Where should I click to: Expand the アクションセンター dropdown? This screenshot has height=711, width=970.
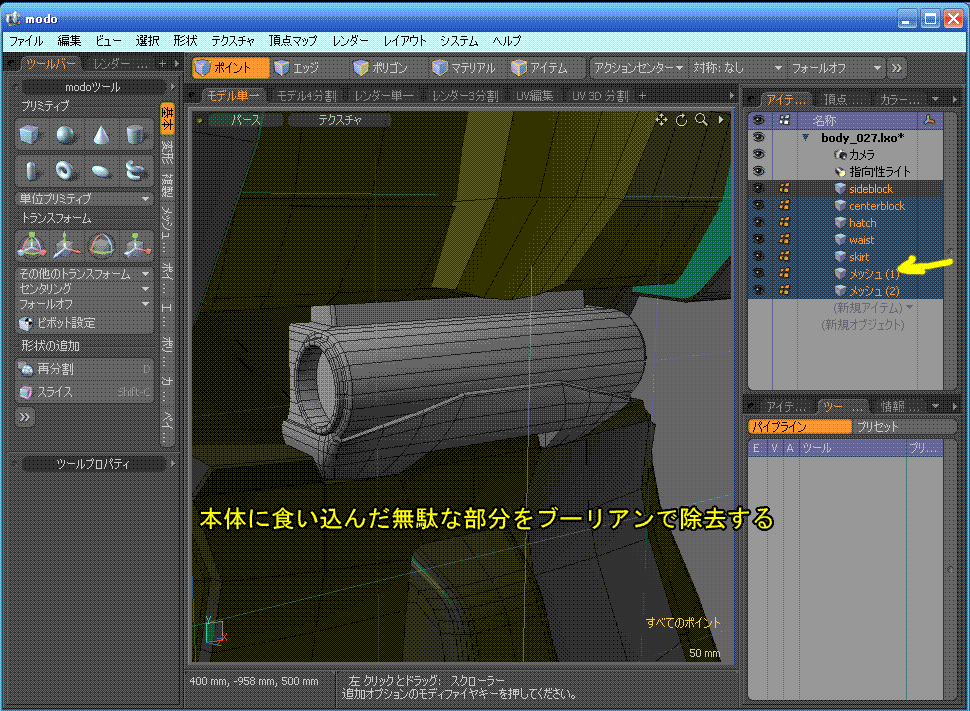pyautogui.click(x=637, y=68)
